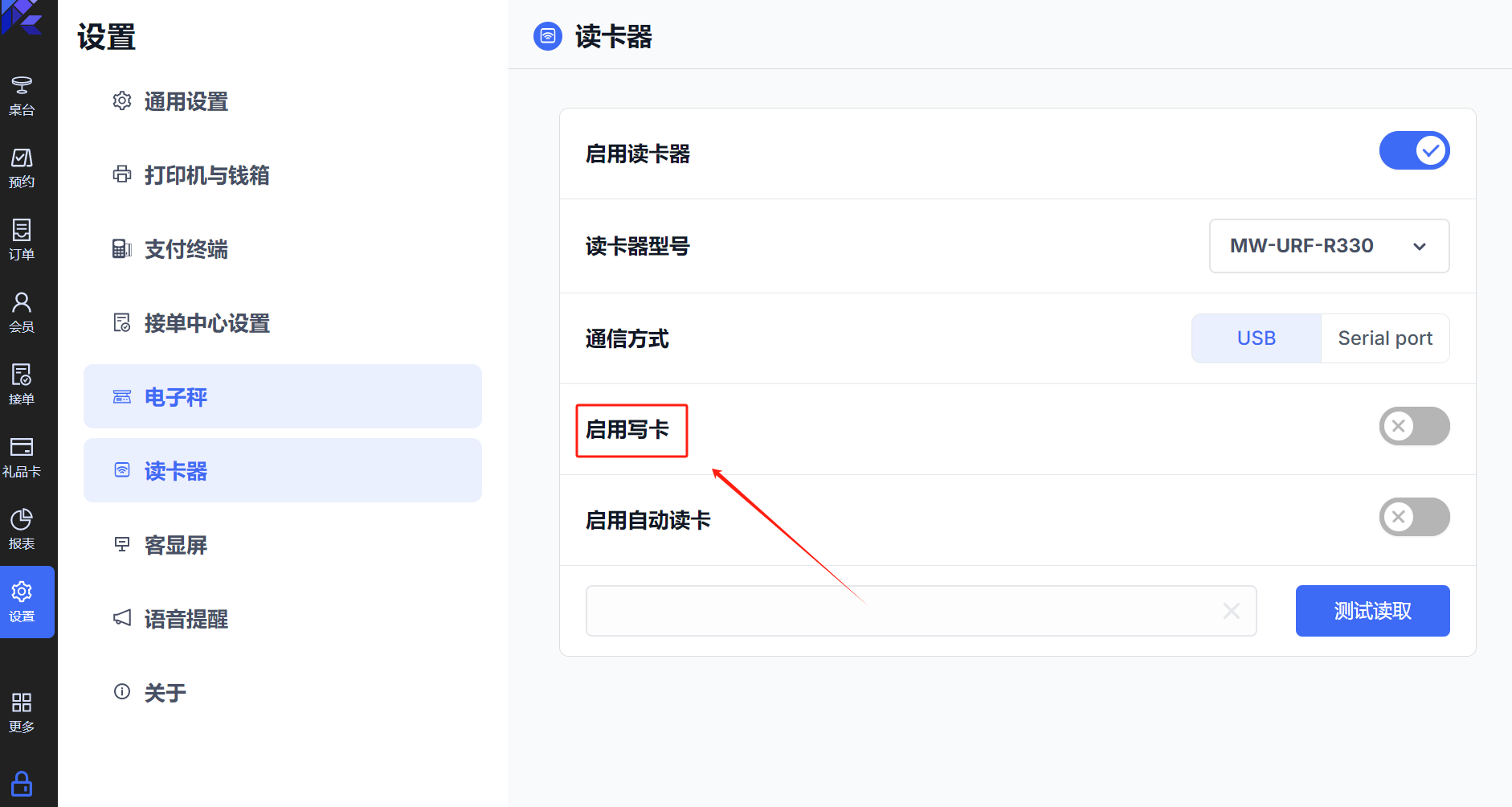This screenshot has width=1512, height=807.
Task: Open the 会员 members icon
Action: [x=22, y=313]
